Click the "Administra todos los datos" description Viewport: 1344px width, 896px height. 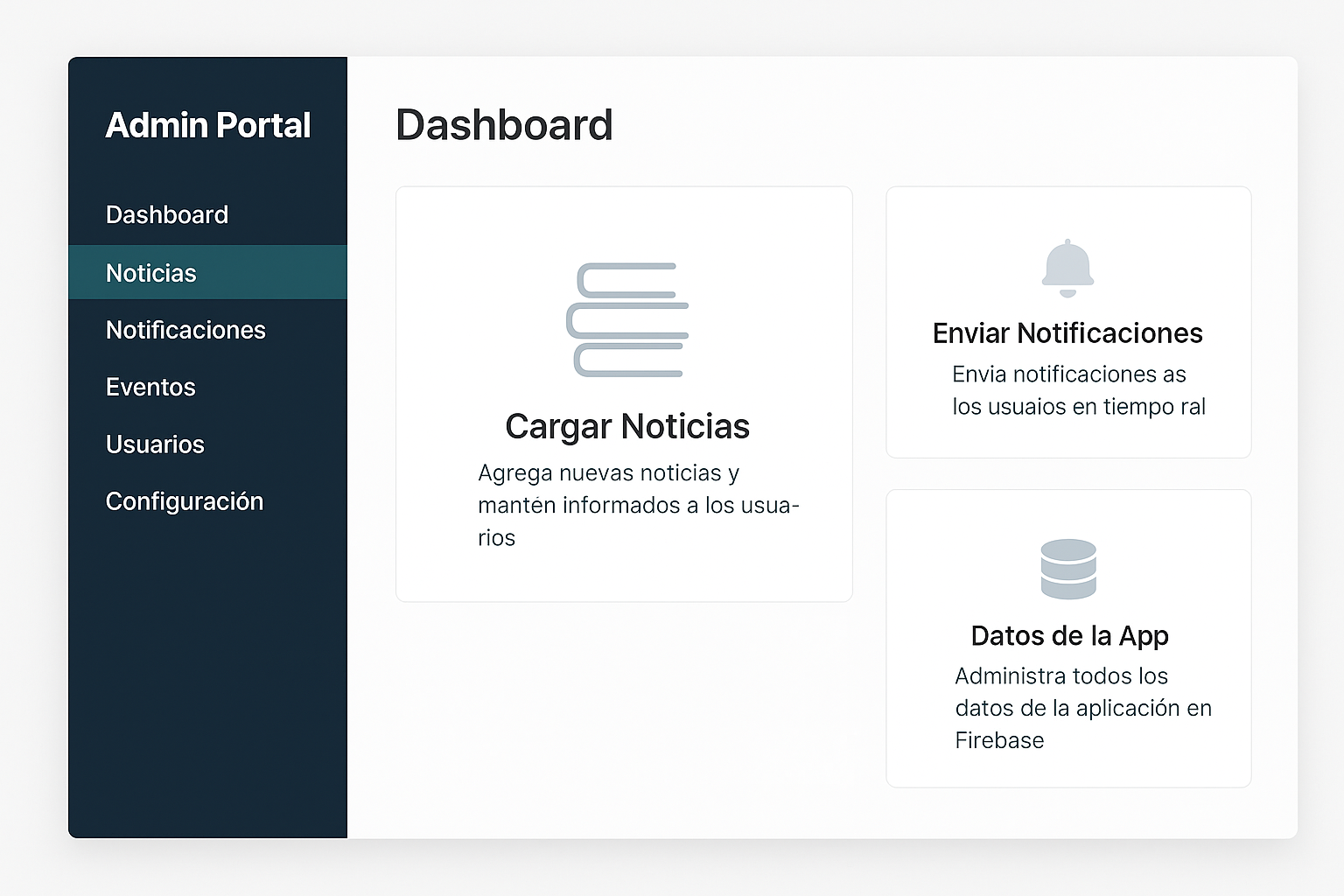pyautogui.click(x=1061, y=676)
